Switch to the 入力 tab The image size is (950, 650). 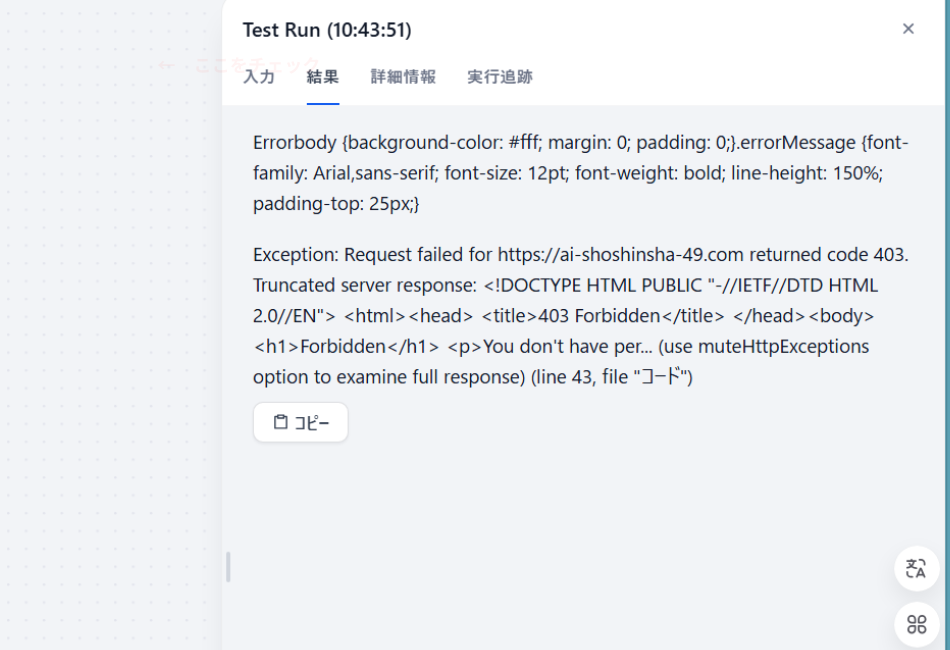[259, 76]
